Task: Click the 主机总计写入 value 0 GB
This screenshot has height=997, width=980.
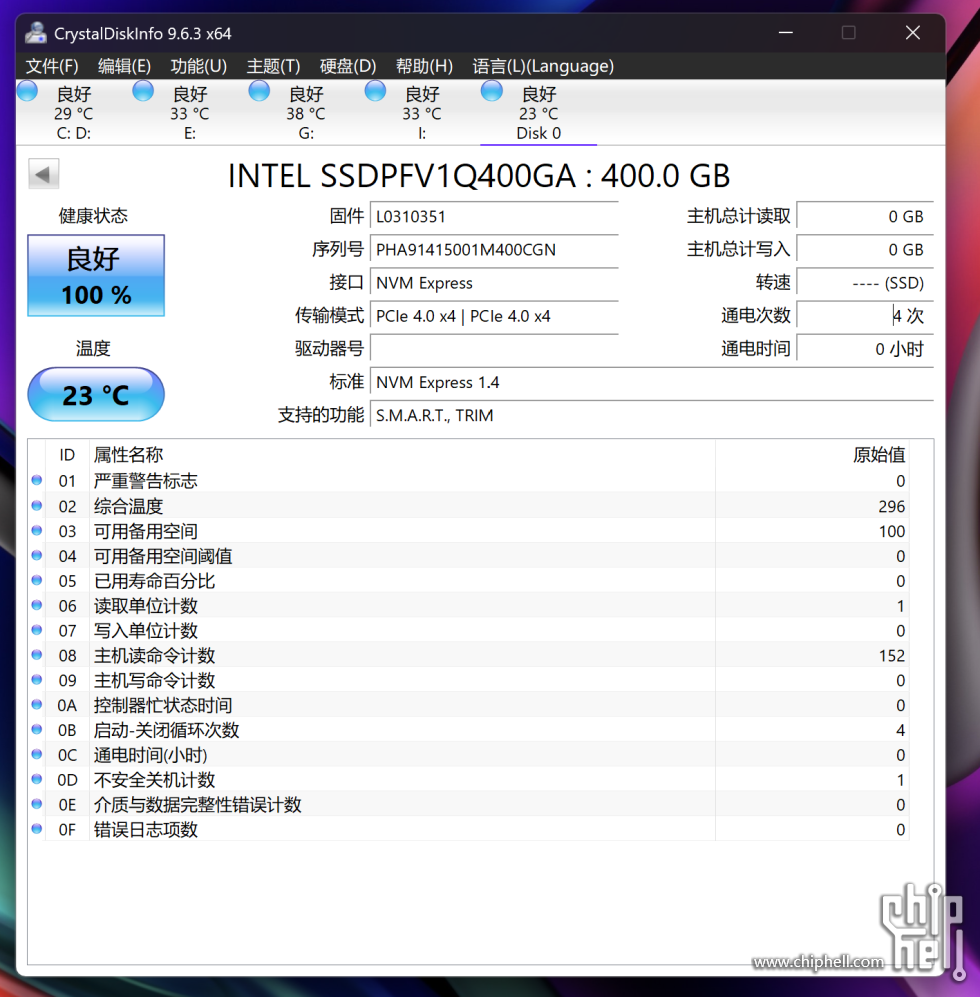Action: coord(865,250)
